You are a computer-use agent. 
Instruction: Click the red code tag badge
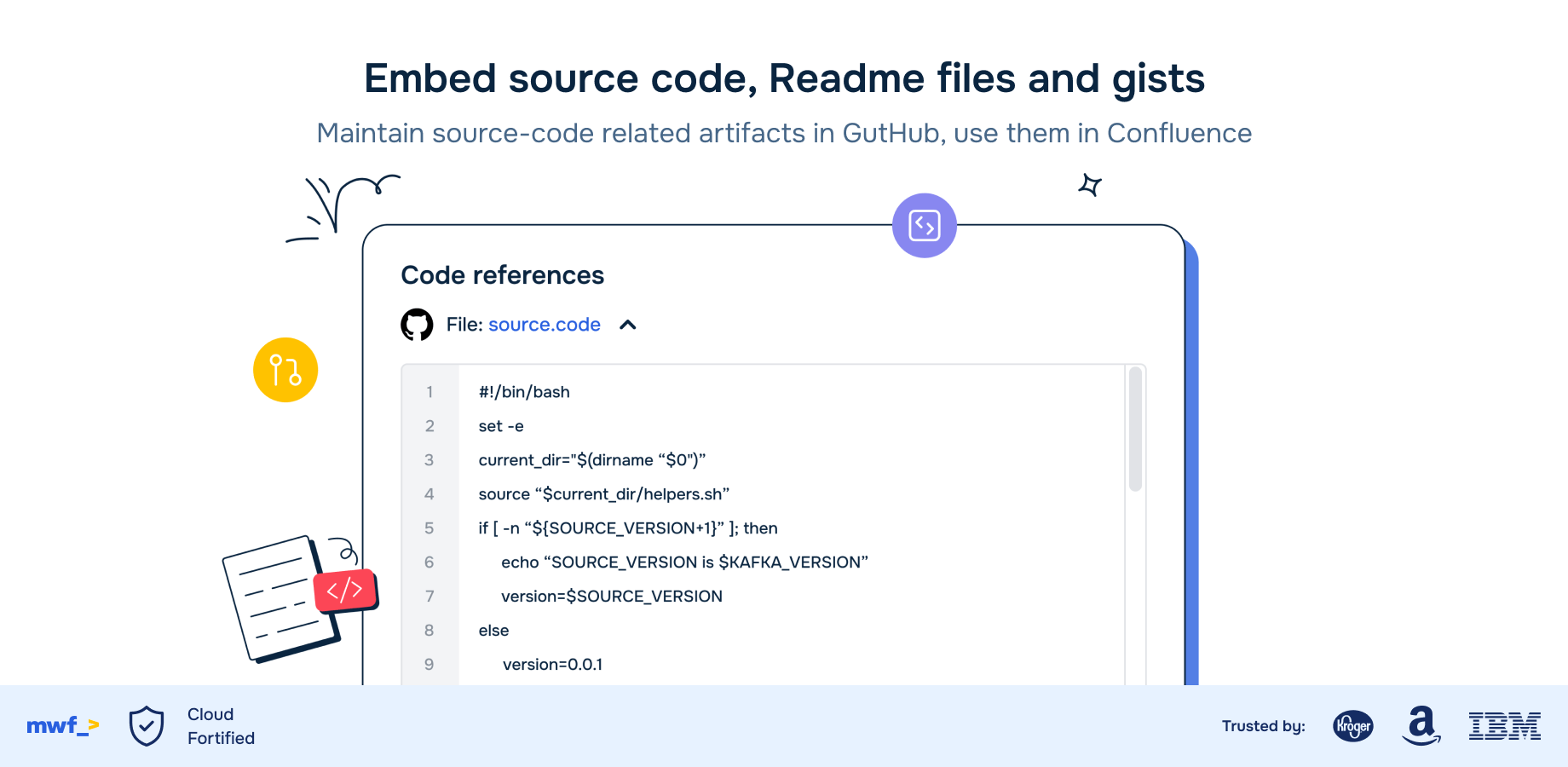pos(345,590)
